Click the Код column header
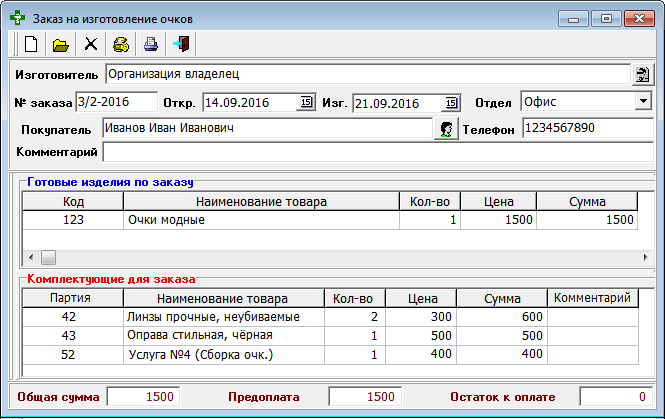 [73, 201]
